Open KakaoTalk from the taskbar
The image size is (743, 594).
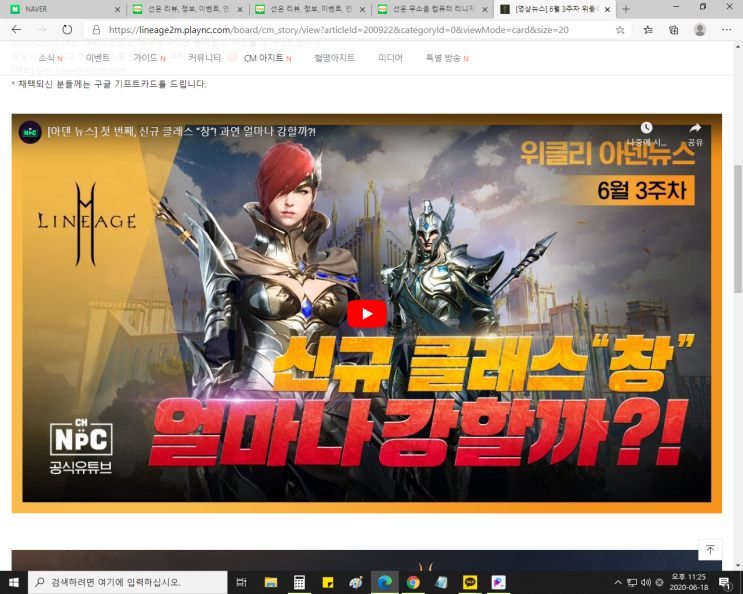(470, 582)
